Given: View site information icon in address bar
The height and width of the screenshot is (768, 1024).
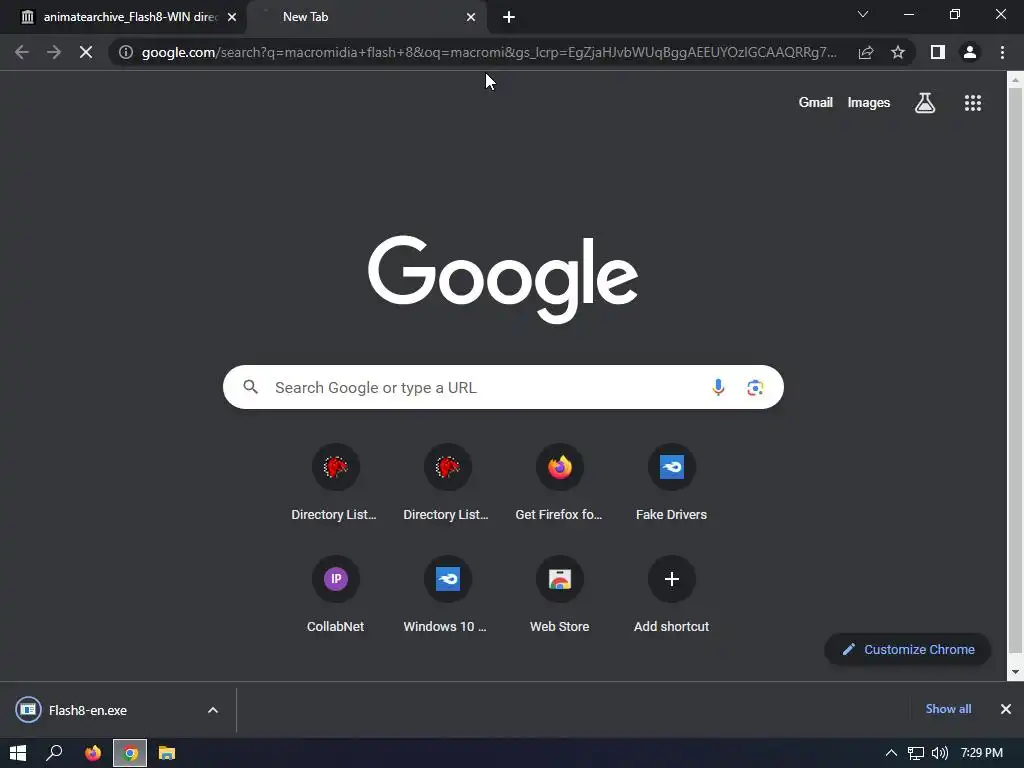Looking at the screenshot, I should point(126,52).
